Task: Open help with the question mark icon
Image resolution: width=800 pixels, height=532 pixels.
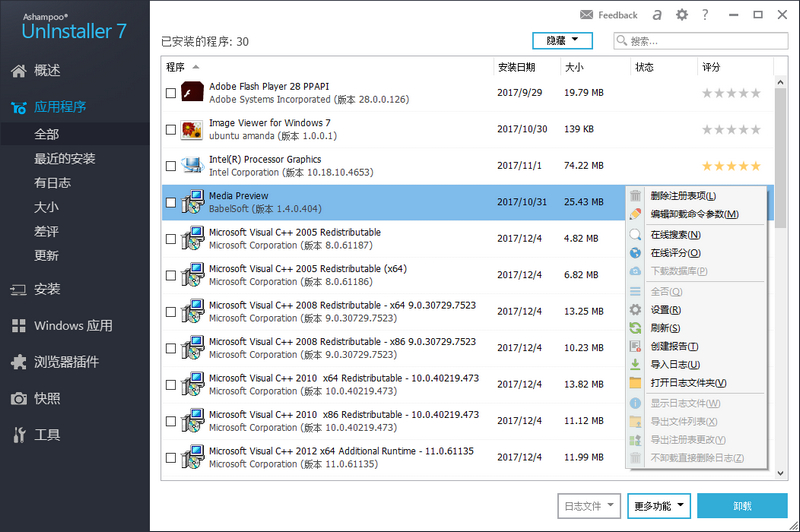Action: click(x=705, y=15)
